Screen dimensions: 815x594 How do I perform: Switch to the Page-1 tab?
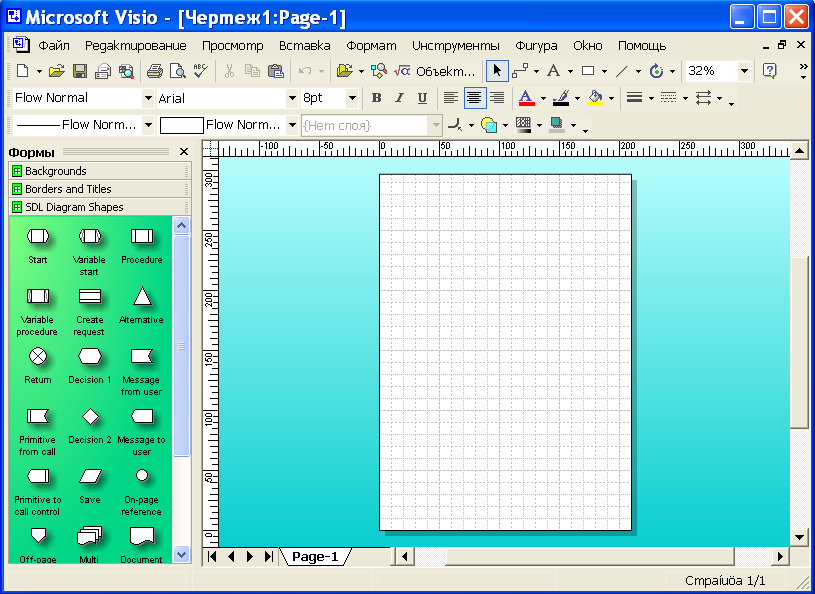tap(315, 557)
